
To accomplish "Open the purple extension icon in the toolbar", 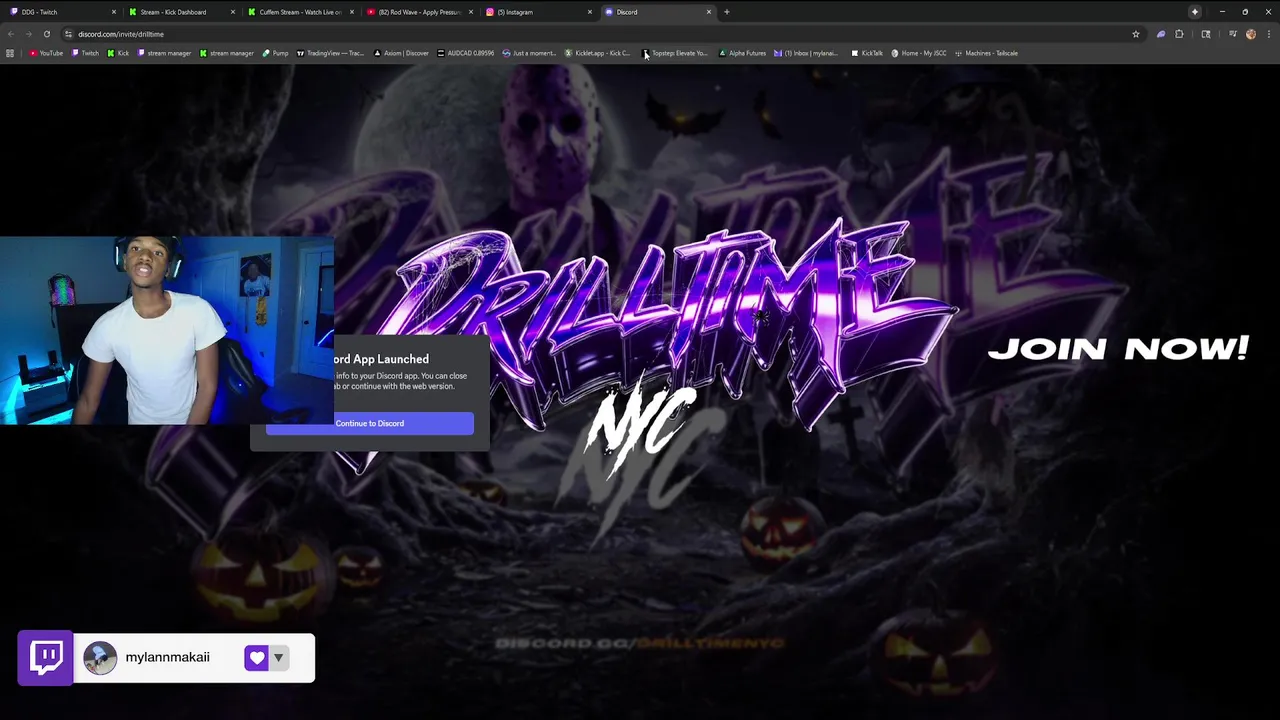I will point(1161,34).
